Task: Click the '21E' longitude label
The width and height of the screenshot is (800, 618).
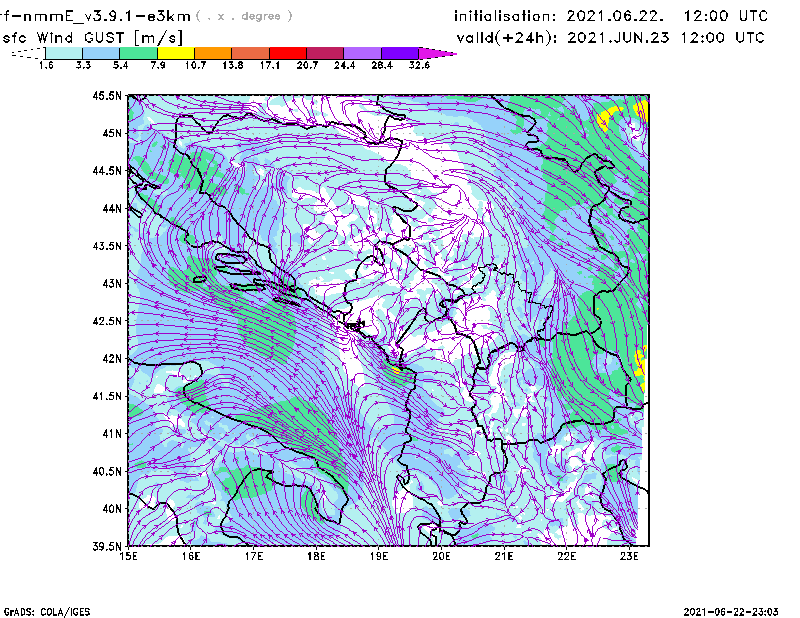Action: coord(504,556)
